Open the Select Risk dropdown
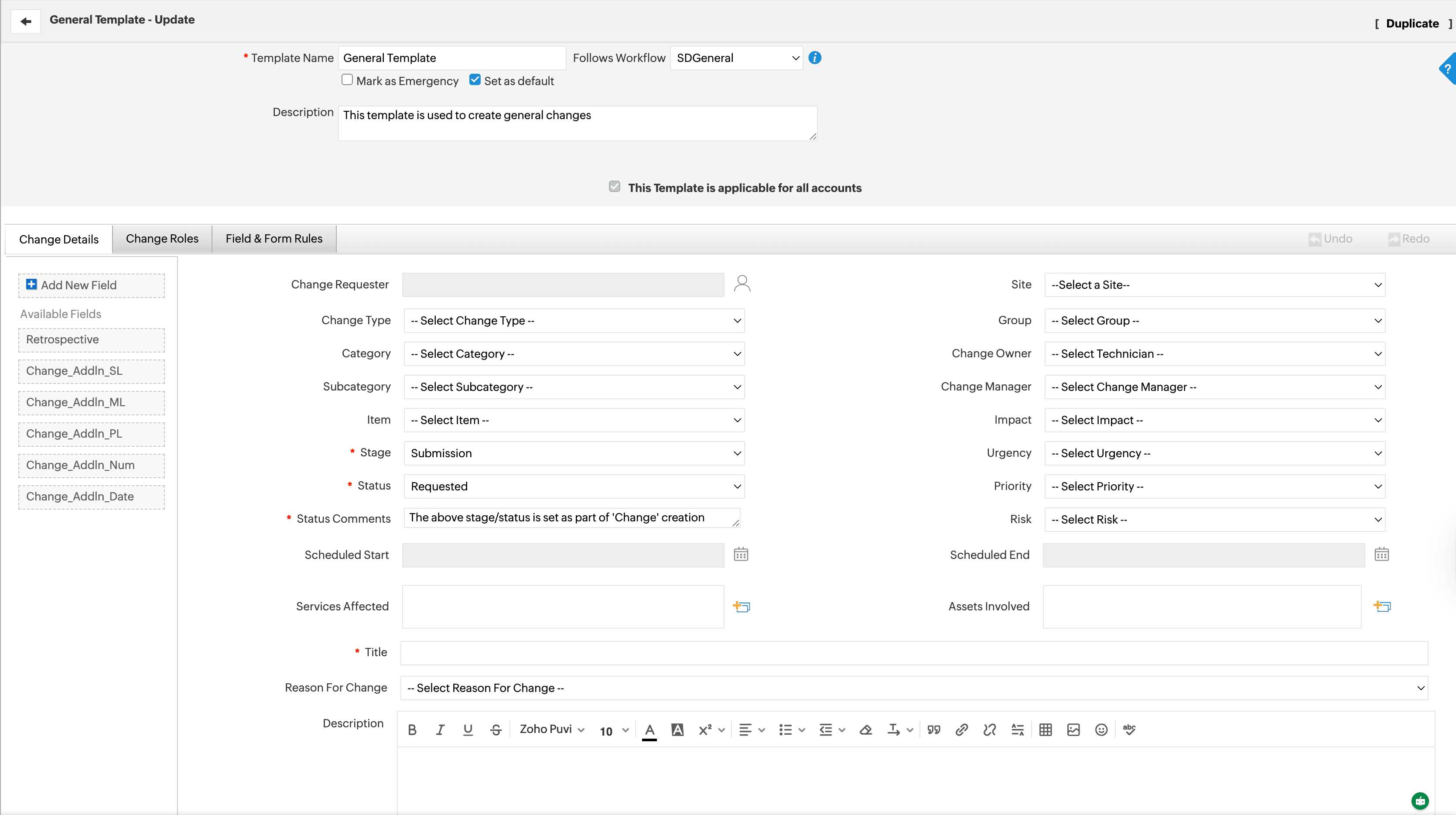Screen dimensions: 1456x815 (x=1215, y=519)
